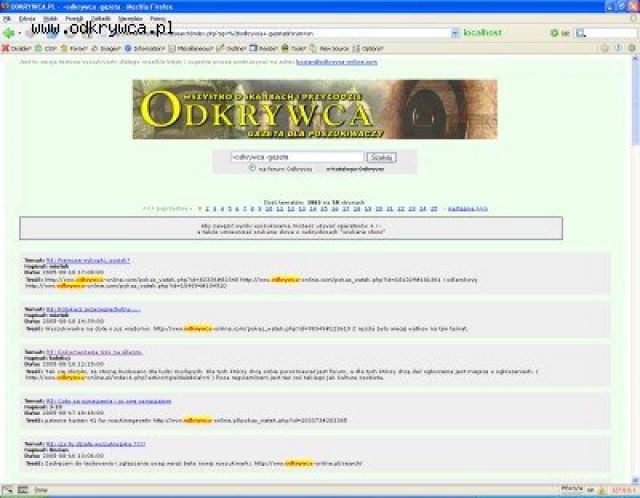Click the Szukaj search button
This screenshot has height=498, width=640.
coord(381,157)
